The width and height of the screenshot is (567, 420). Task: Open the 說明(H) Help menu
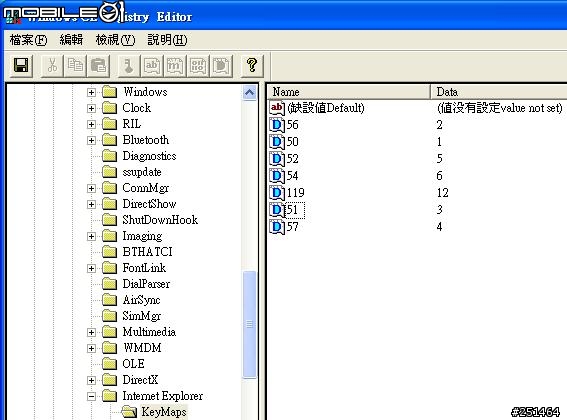point(167,40)
